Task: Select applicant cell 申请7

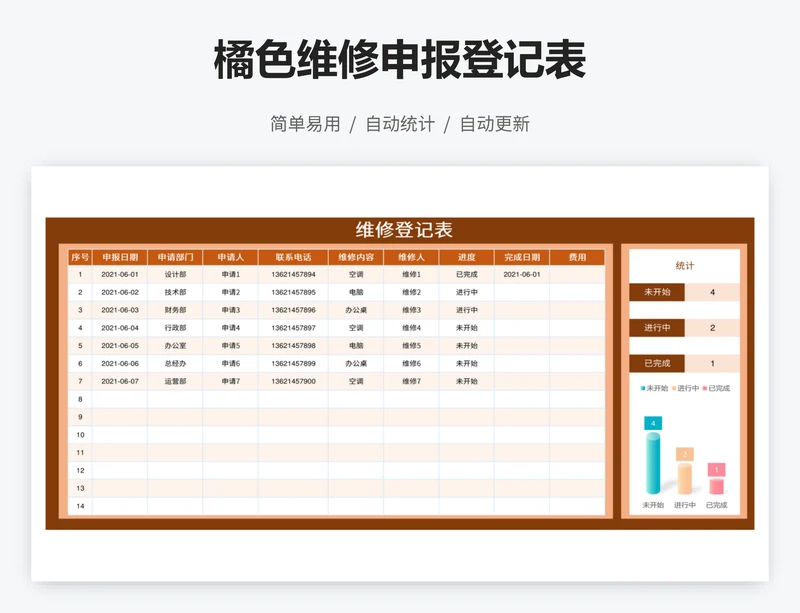Action: (x=231, y=381)
